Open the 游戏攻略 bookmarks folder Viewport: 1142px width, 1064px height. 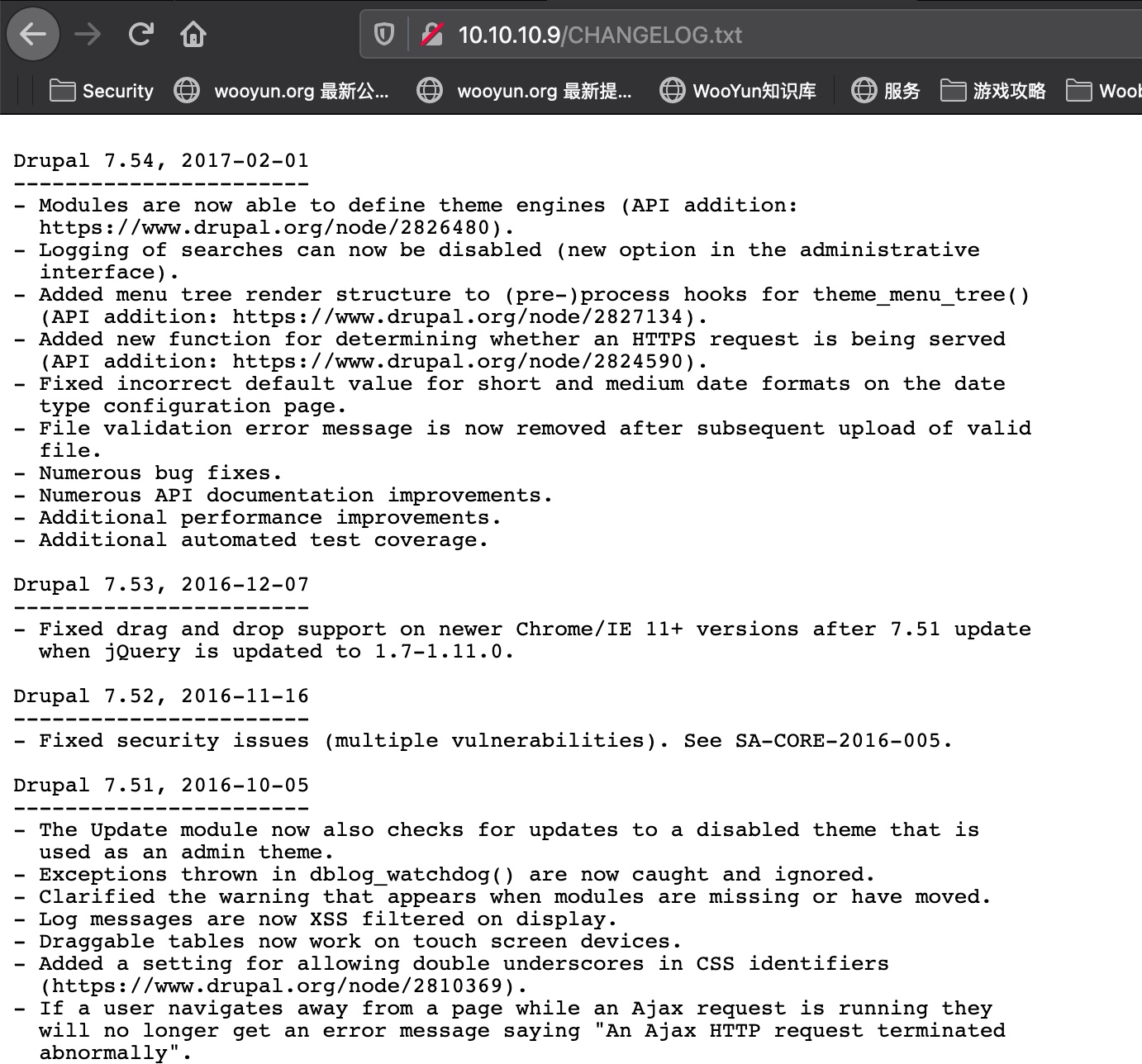[x=993, y=91]
